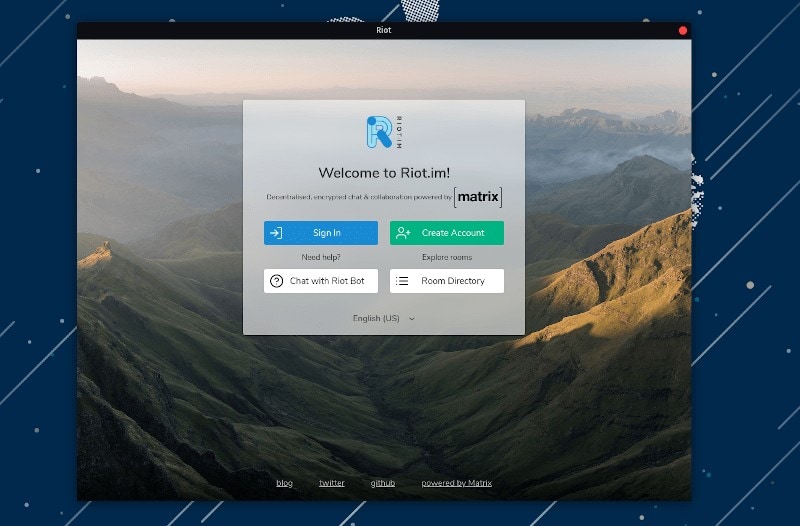Viewport: 800px width, 526px height.
Task: Open Chat with Riot Bot
Action: [x=320, y=281]
